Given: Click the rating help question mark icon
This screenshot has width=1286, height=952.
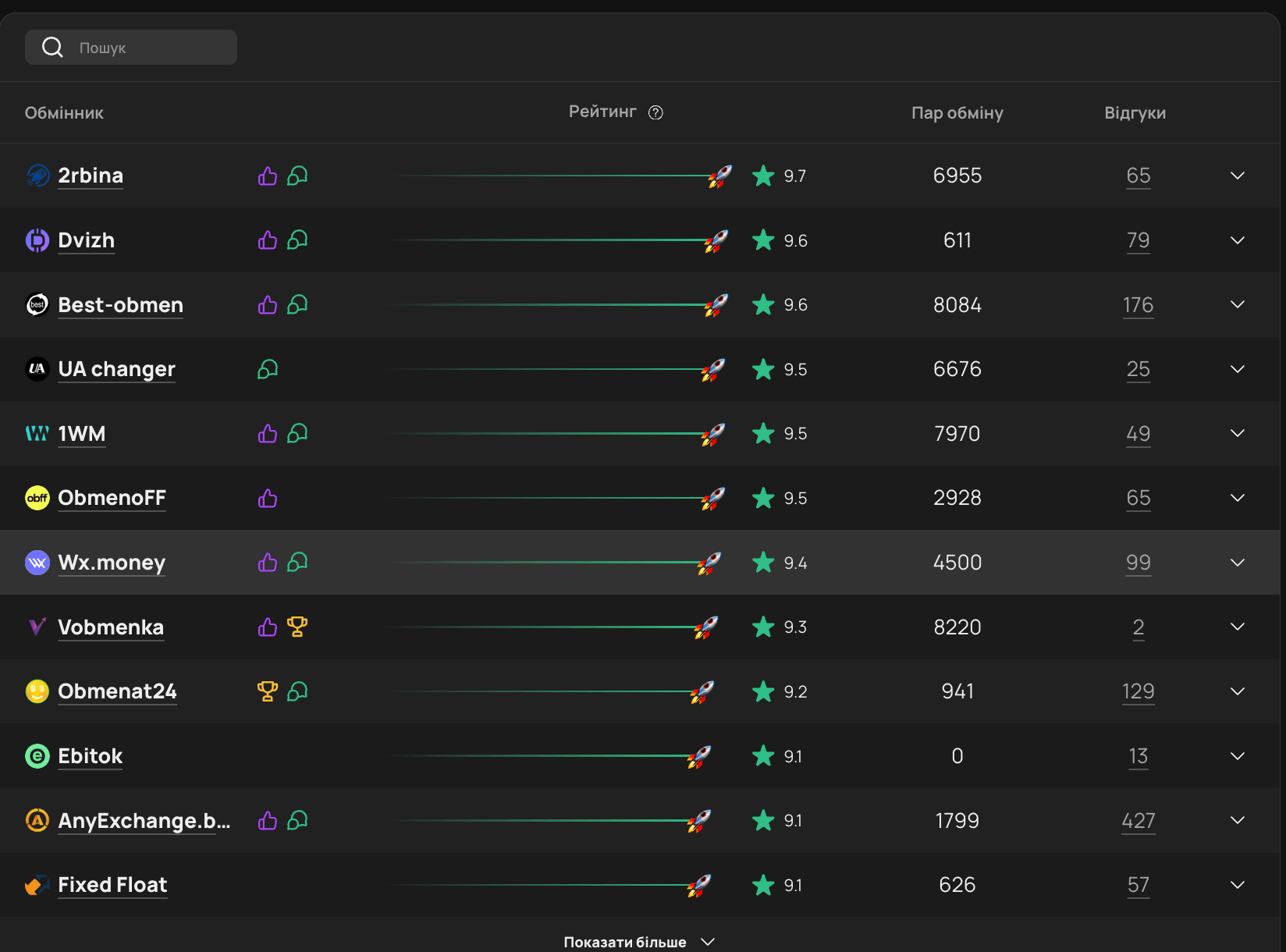Looking at the screenshot, I should (655, 112).
